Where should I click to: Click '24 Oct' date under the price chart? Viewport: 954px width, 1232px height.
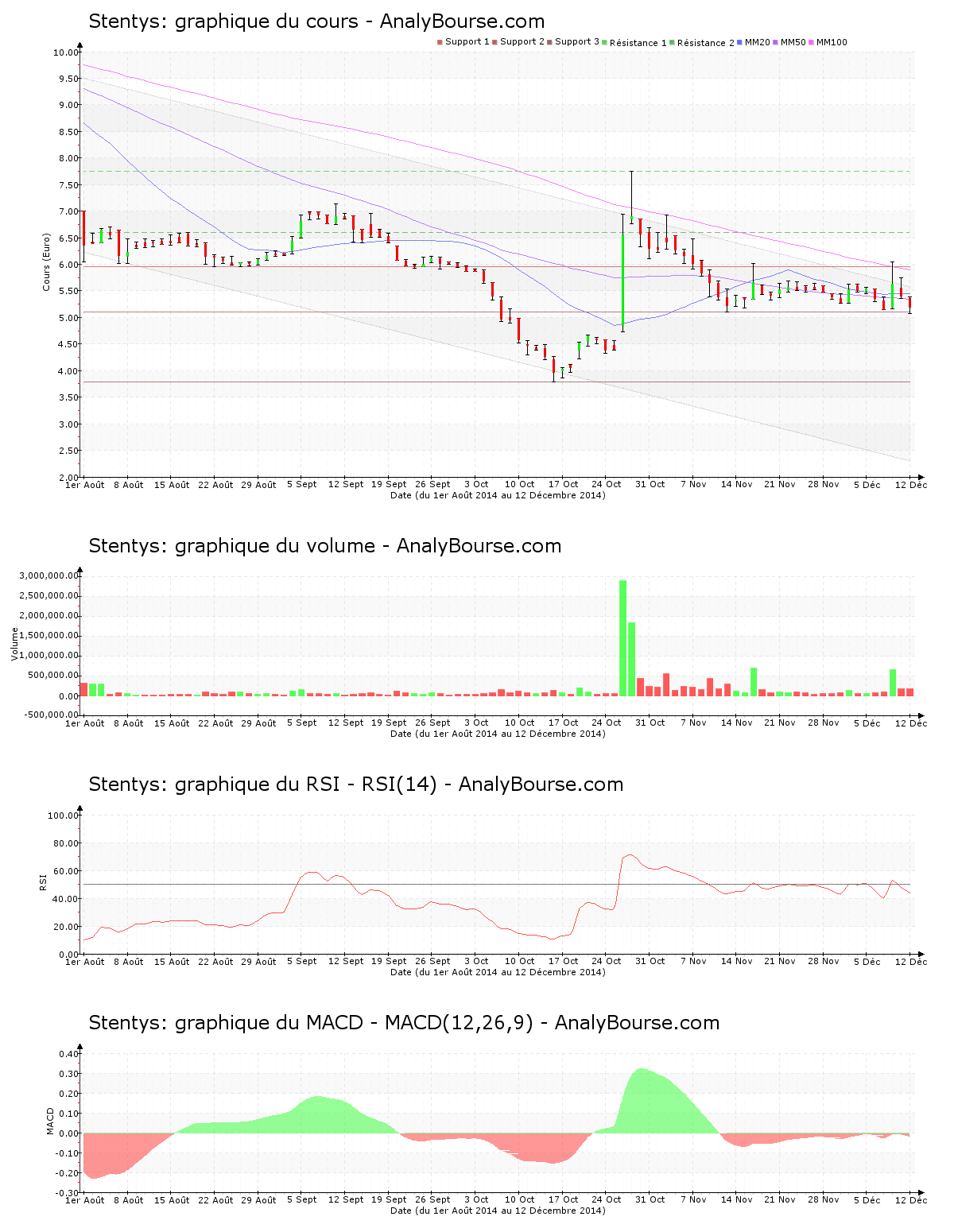point(606,484)
